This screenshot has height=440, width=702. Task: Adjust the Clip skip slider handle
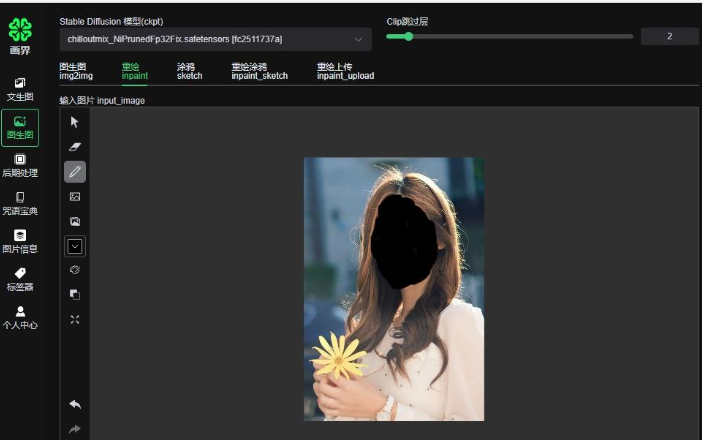(408, 37)
